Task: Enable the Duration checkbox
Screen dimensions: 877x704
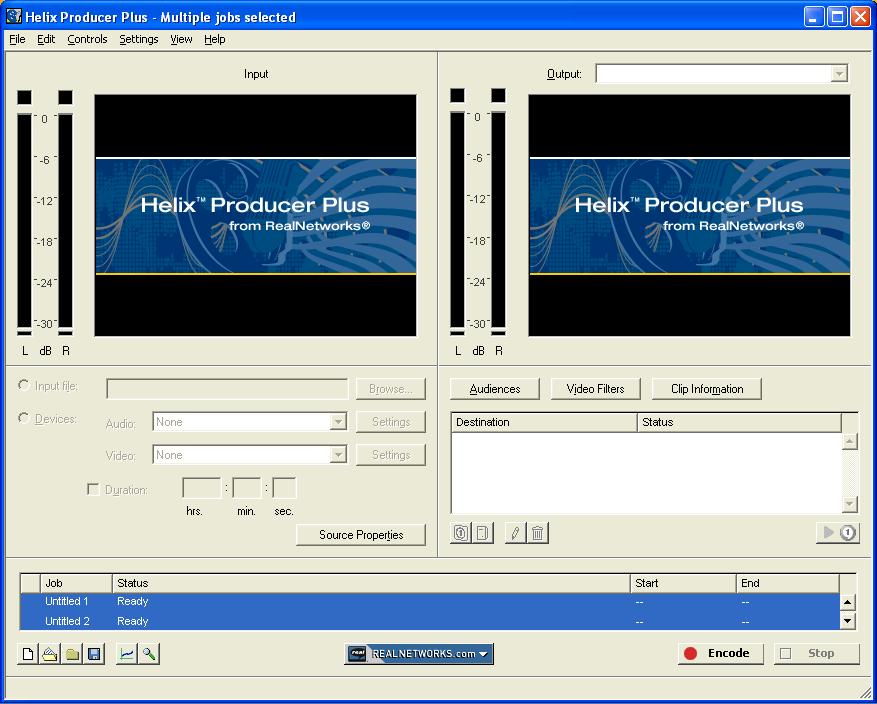Action: point(93,490)
